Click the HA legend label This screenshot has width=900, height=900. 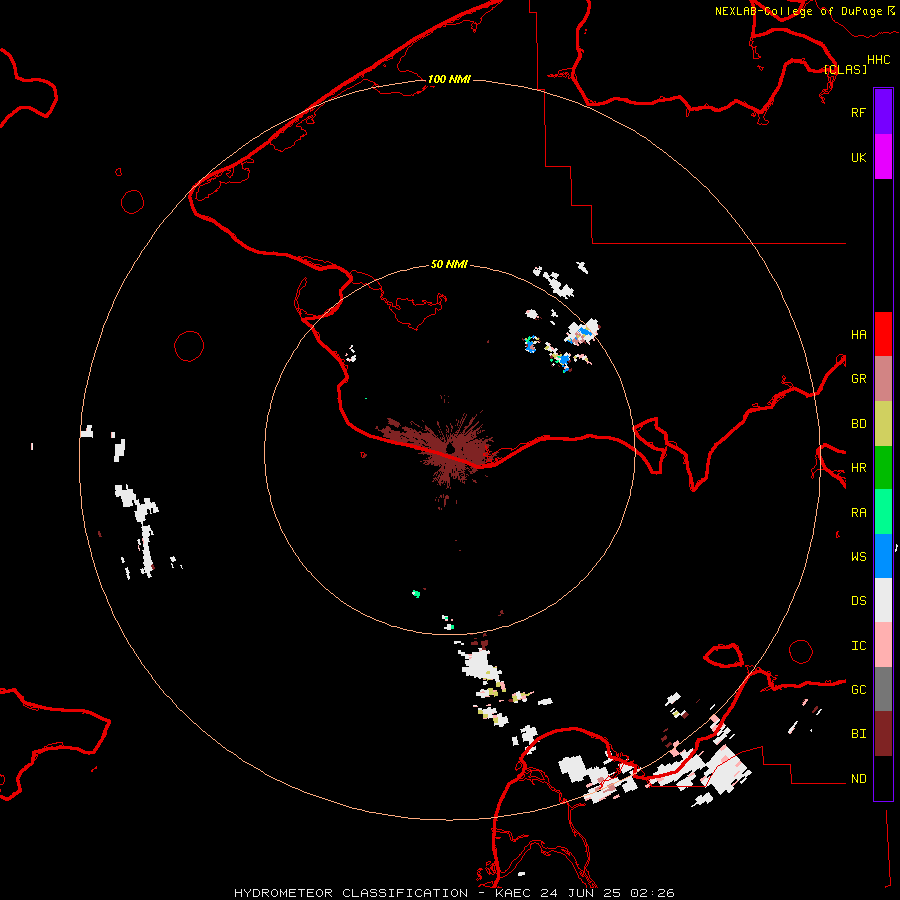click(858, 334)
